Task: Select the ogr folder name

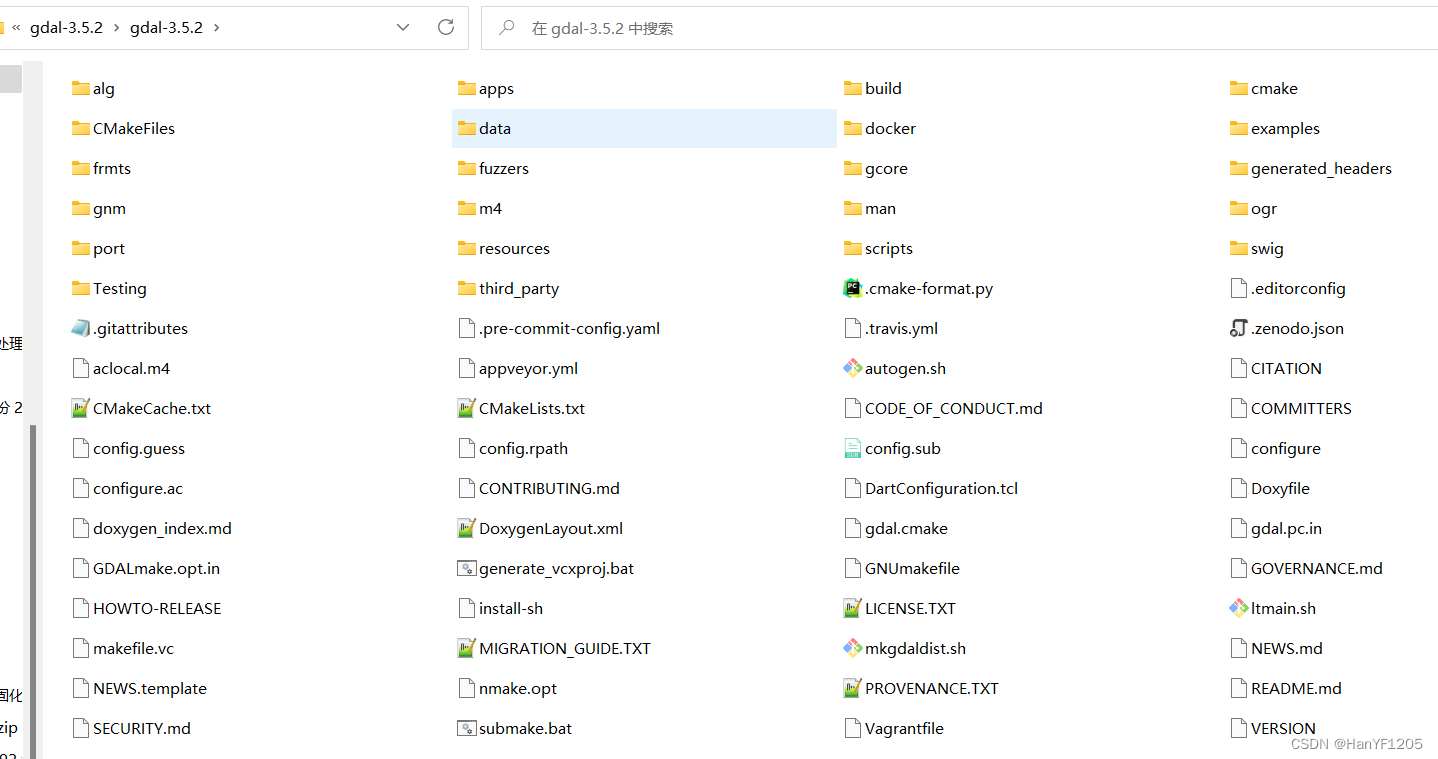Action: click(x=1264, y=208)
